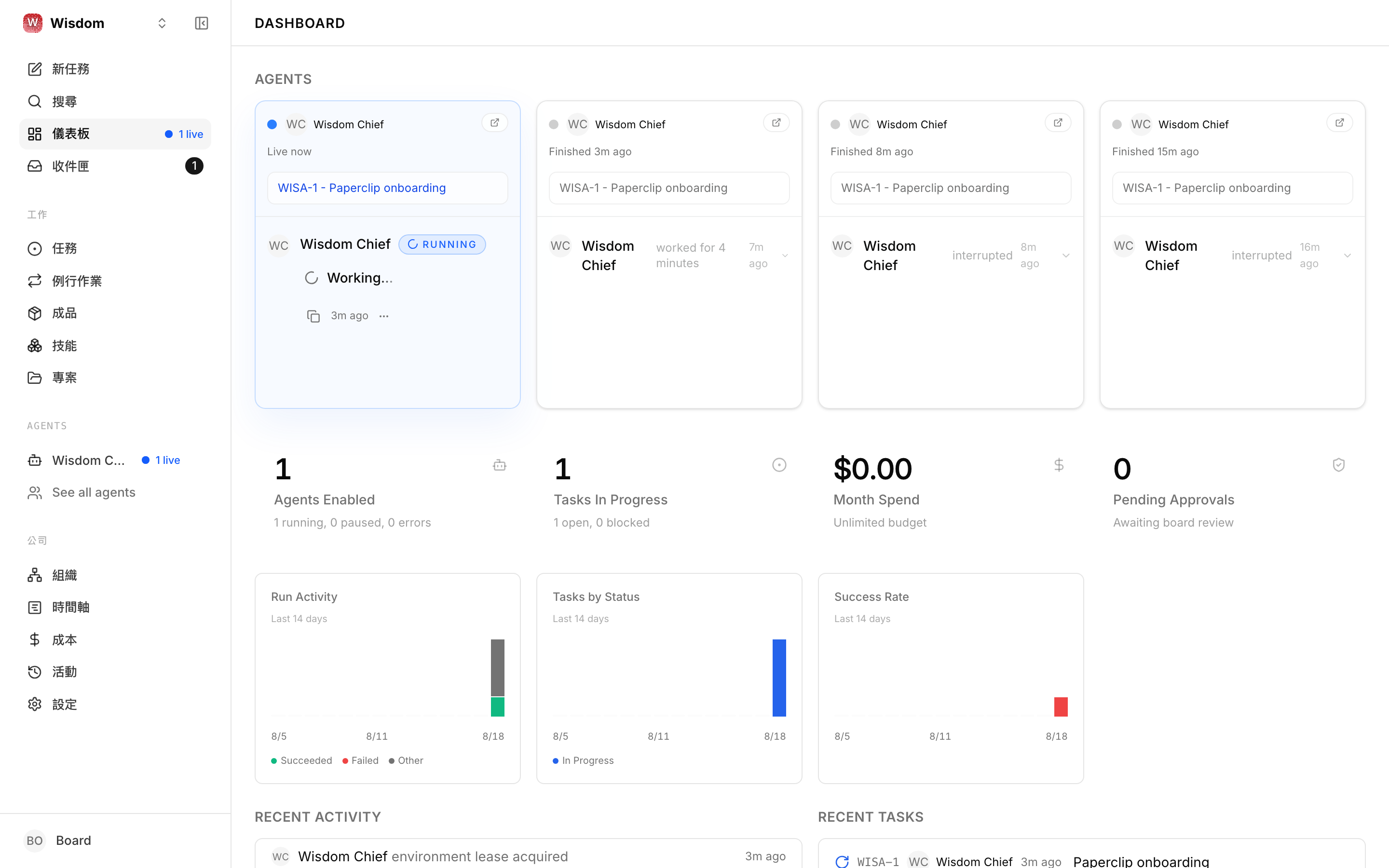The image size is (1389, 868).
Task: Open the Wisdom company switcher
Action: tap(95, 23)
